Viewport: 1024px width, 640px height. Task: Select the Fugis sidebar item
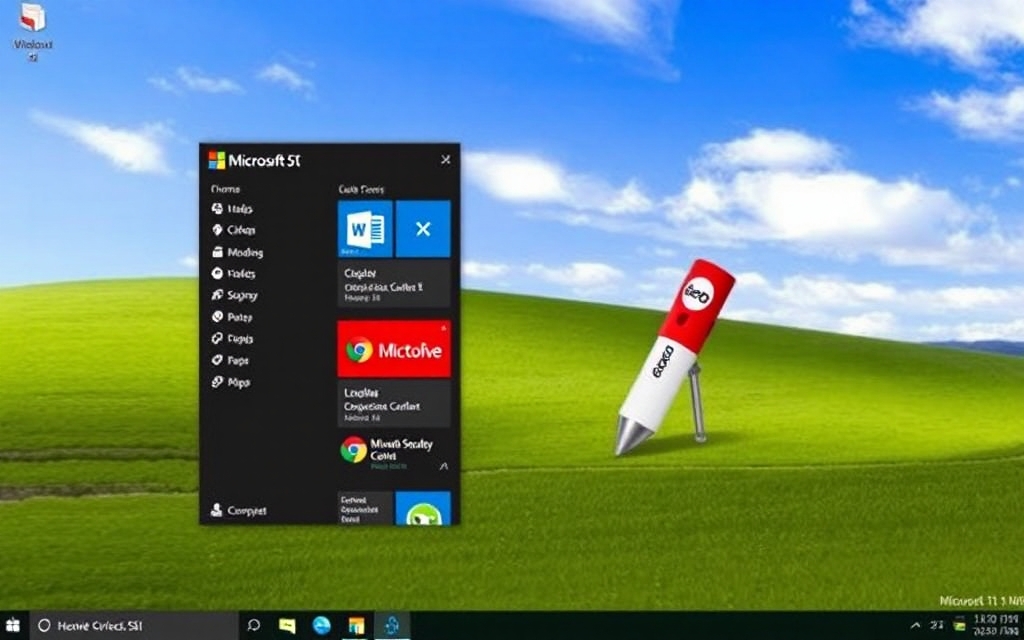(232, 338)
